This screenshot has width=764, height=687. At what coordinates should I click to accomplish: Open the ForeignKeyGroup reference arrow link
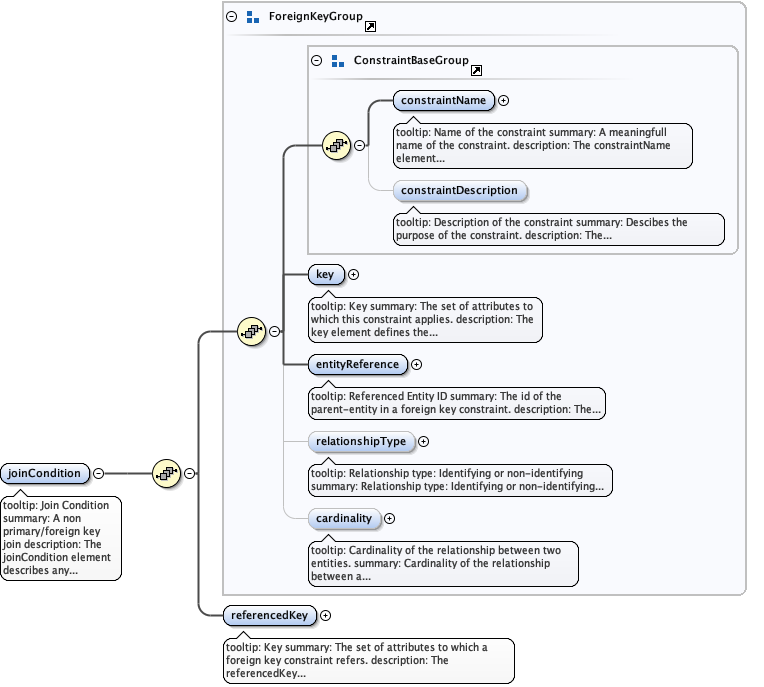(371, 25)
